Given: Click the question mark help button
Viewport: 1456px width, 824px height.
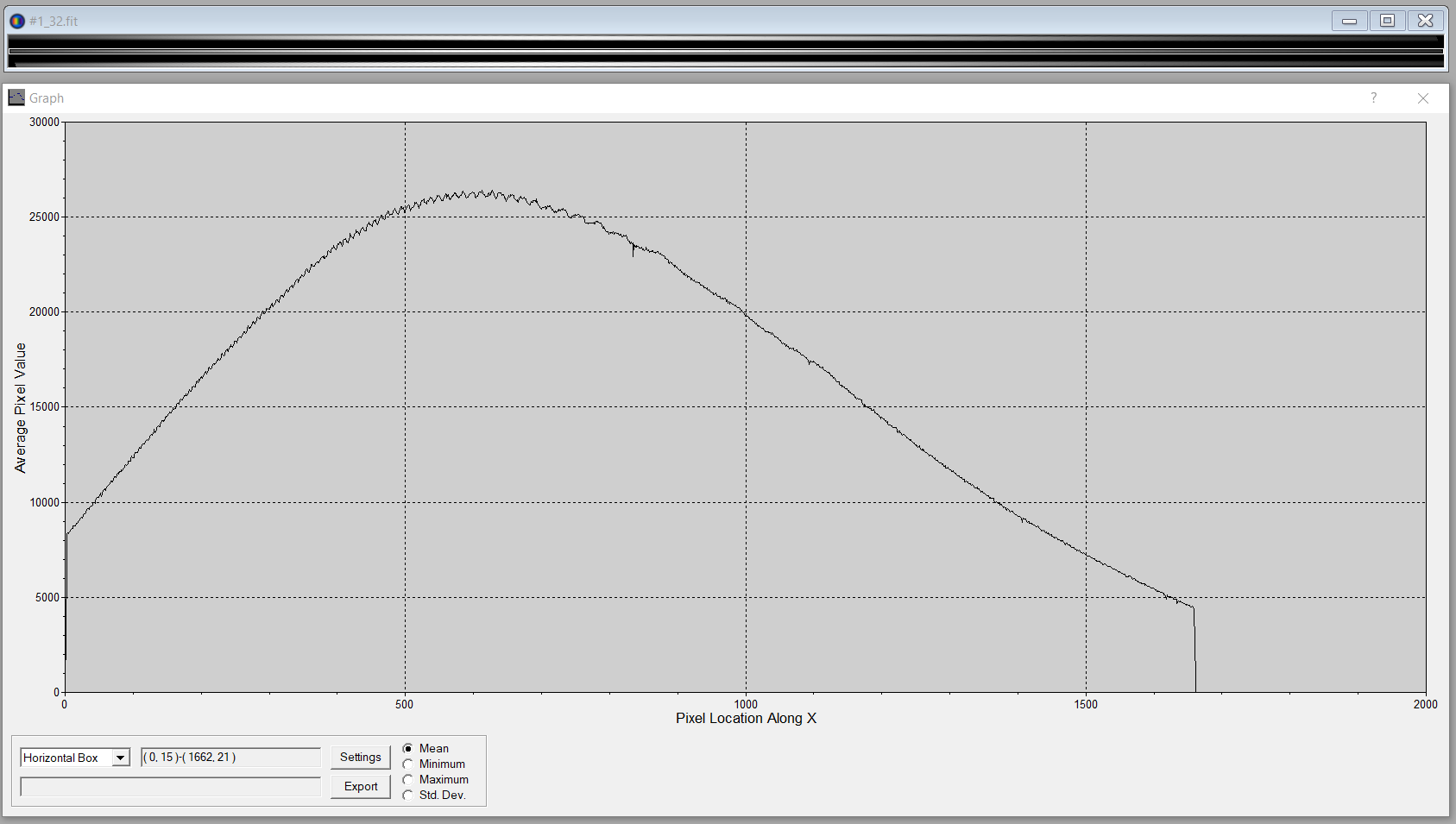Looking at the screenshot, I should 1373,98.
